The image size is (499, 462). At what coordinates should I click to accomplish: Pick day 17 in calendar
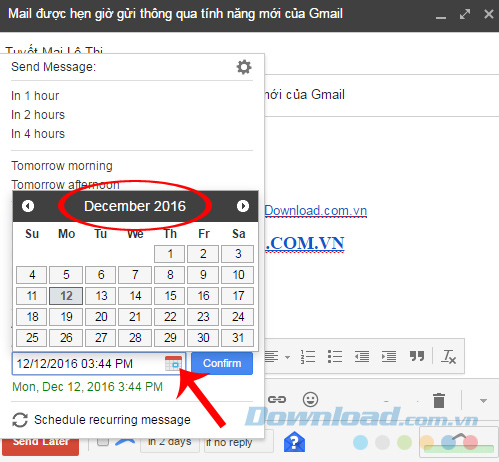tap(238, 296)
